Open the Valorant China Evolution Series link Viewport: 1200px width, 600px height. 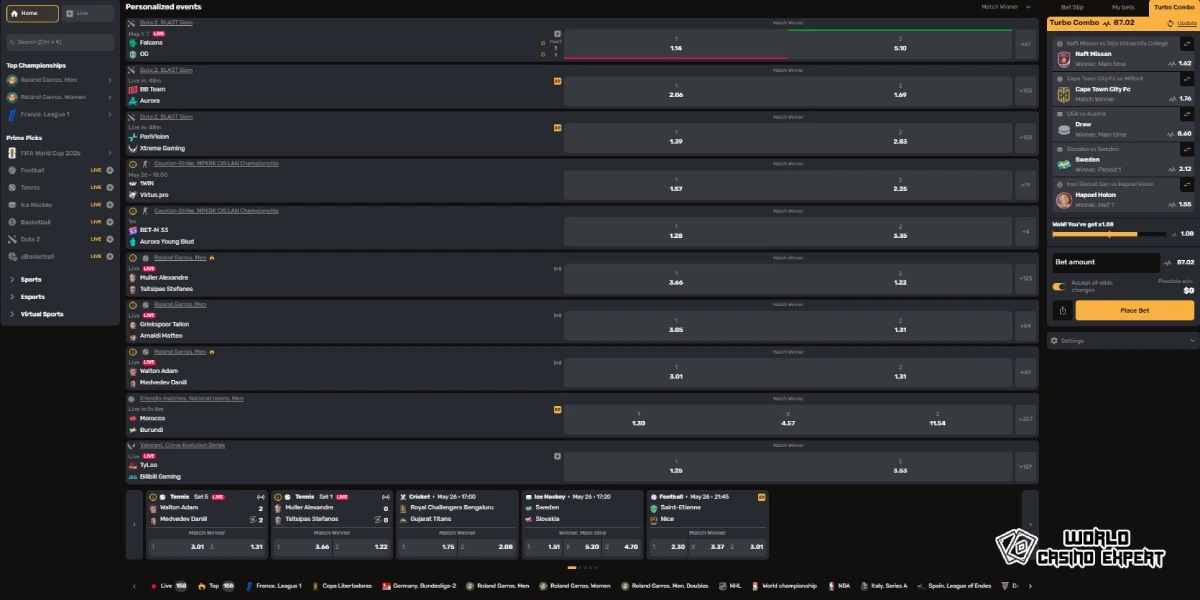182,445
